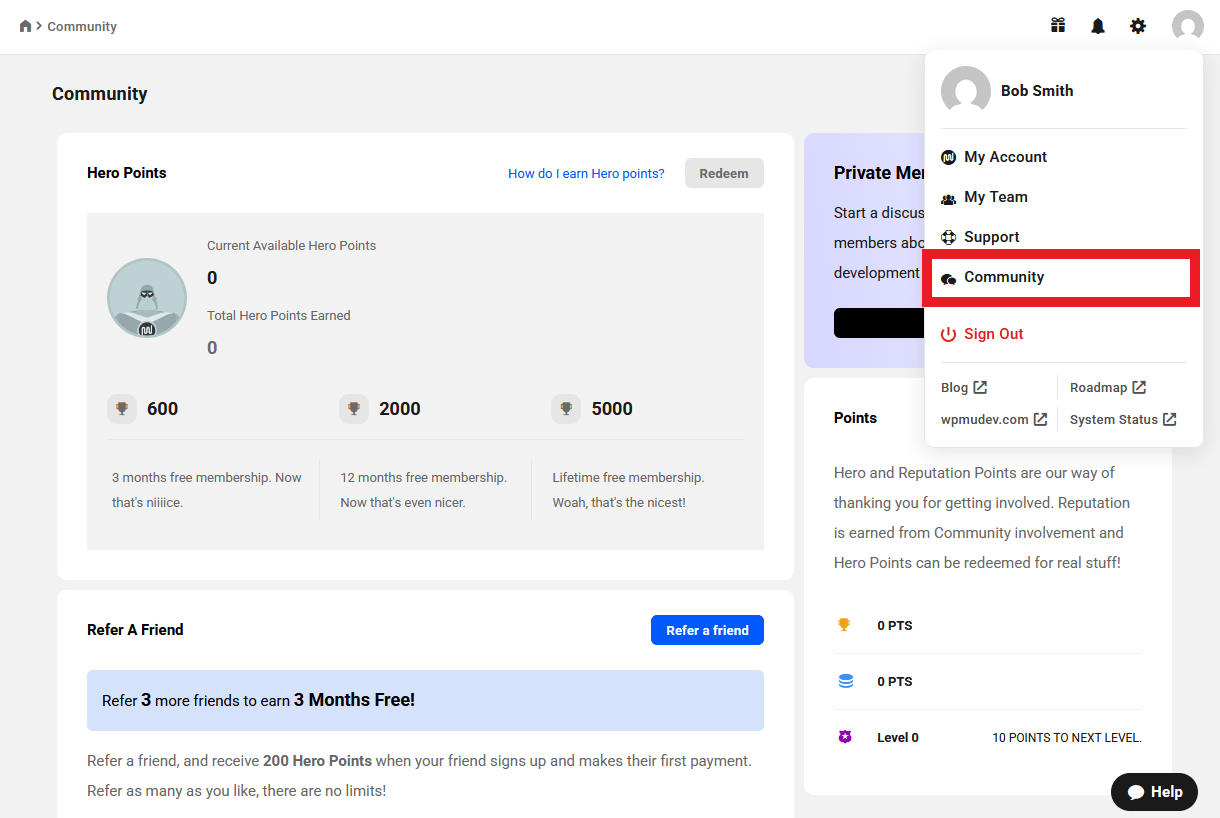Click the Refer 3 more friends banner
This screenshot has height=818, width=1220.
[x=425, y=700]
